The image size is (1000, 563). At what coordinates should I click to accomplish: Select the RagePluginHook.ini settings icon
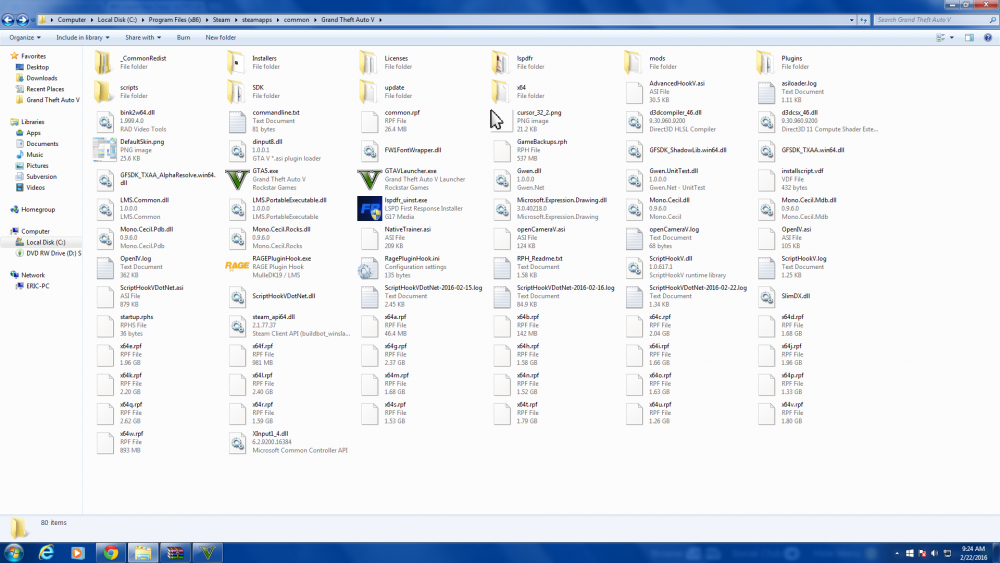click(x=367, y=269)
